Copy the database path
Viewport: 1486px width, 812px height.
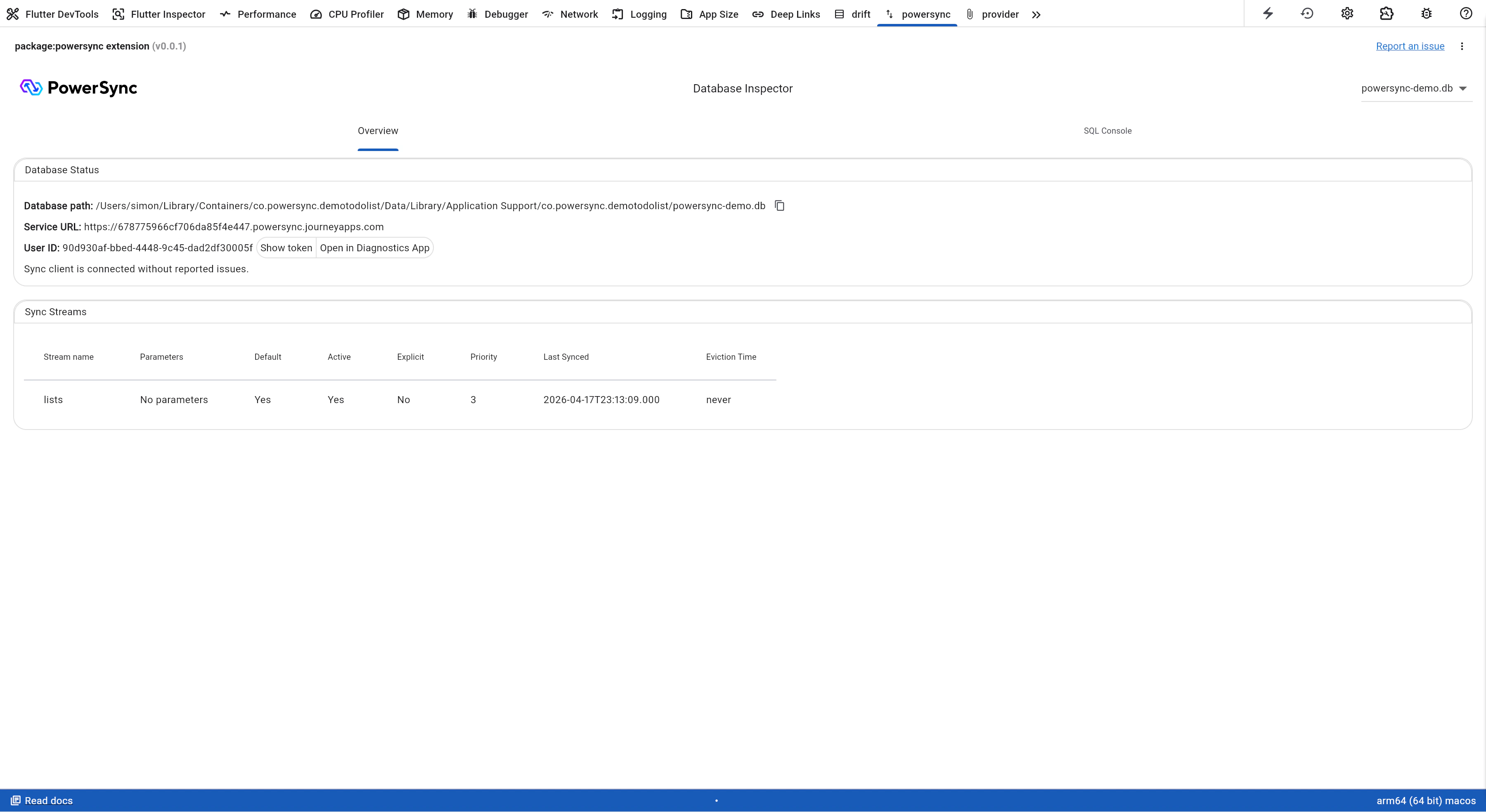coord(779,205)
